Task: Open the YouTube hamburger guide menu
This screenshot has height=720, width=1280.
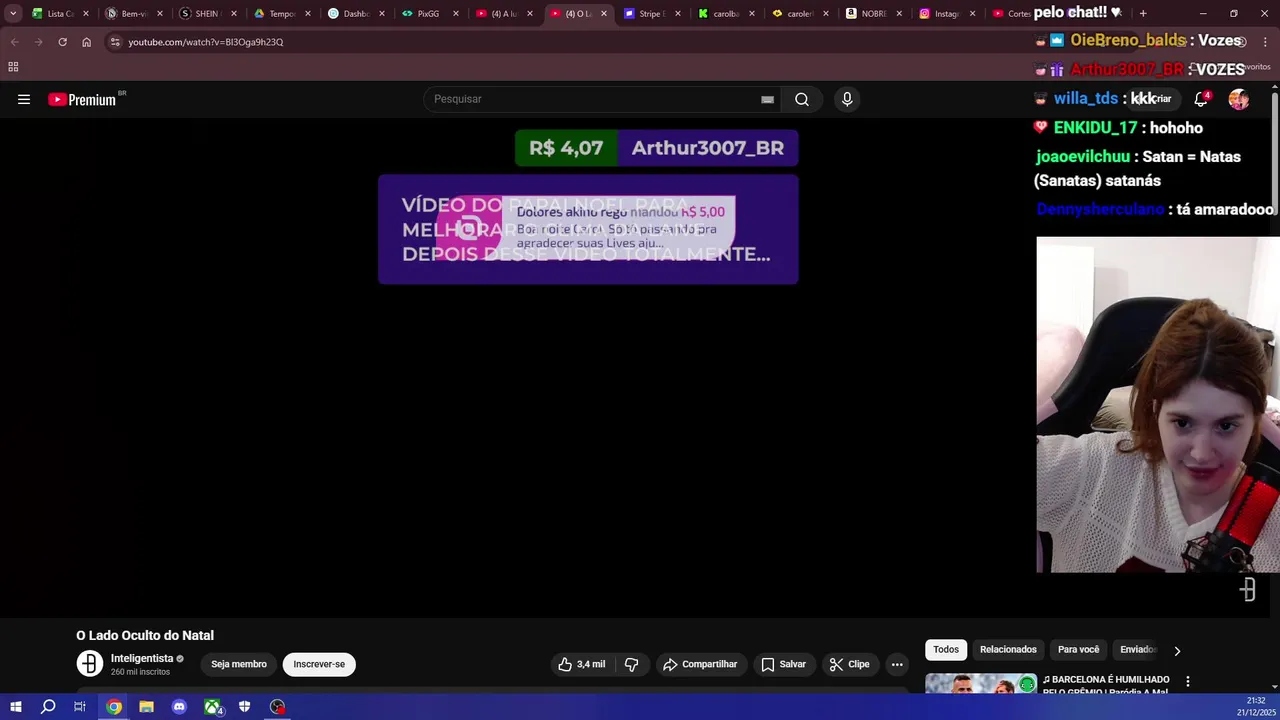Action: click(x=24, y=99)
